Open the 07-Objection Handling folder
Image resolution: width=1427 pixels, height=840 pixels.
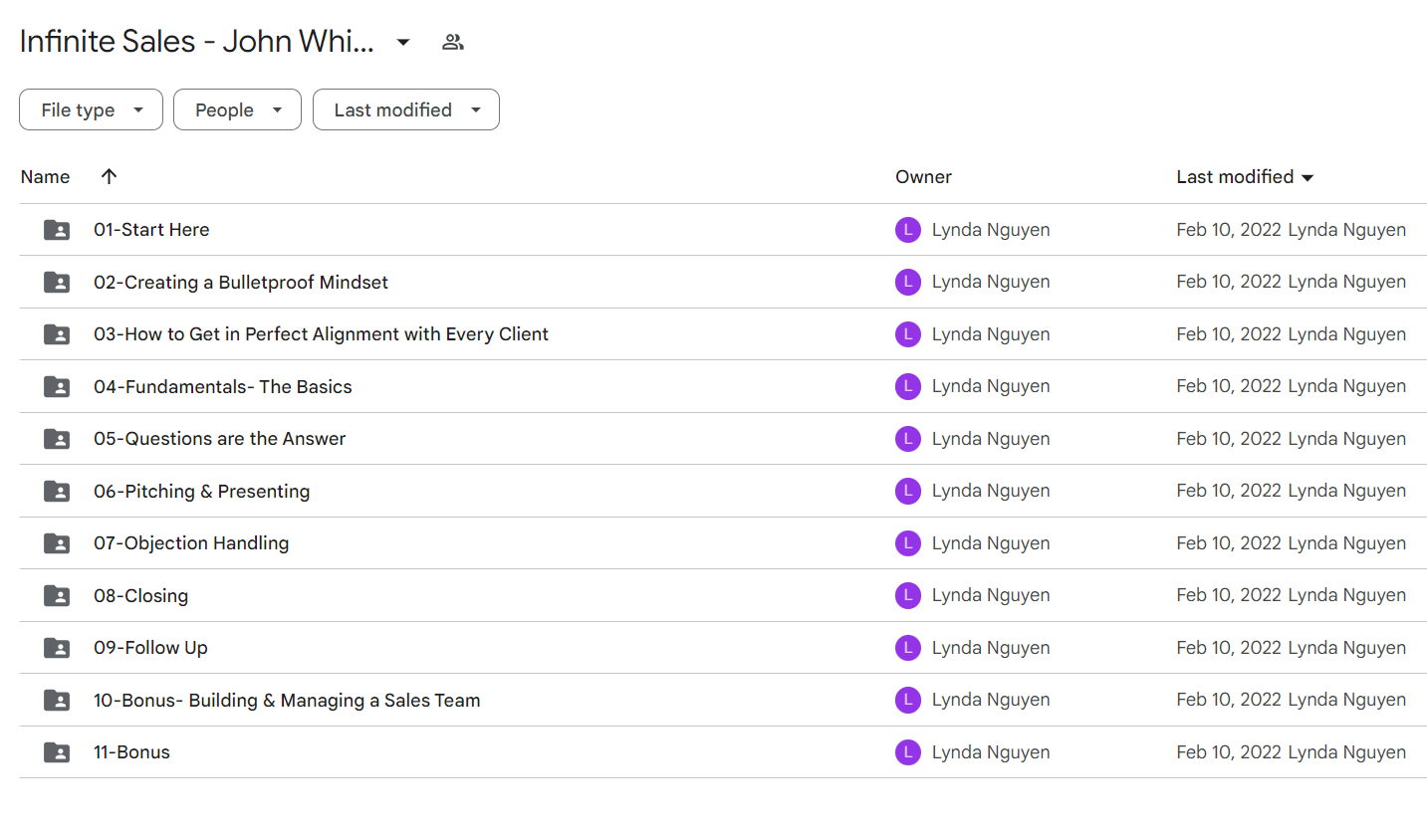click(191, 543)
